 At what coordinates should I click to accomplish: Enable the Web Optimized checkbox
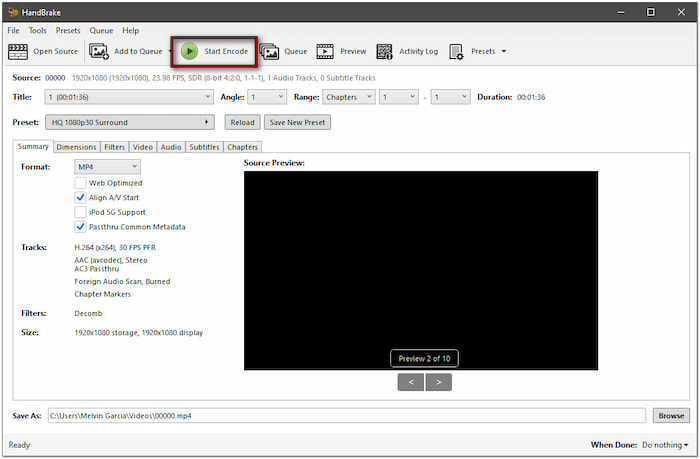pyautogui.click(x=80, y=183)
